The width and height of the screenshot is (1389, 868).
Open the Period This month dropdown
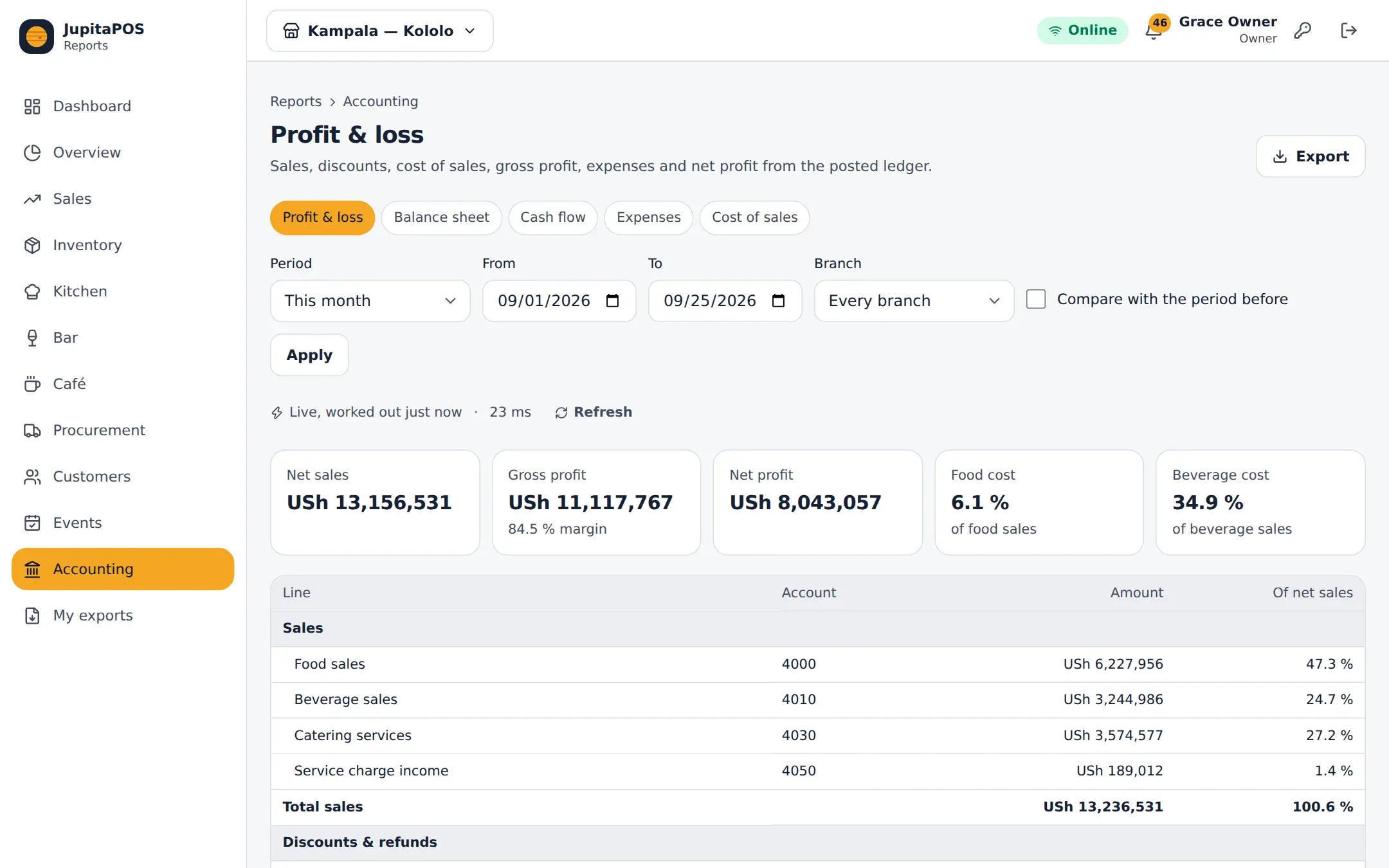point(370,301)
